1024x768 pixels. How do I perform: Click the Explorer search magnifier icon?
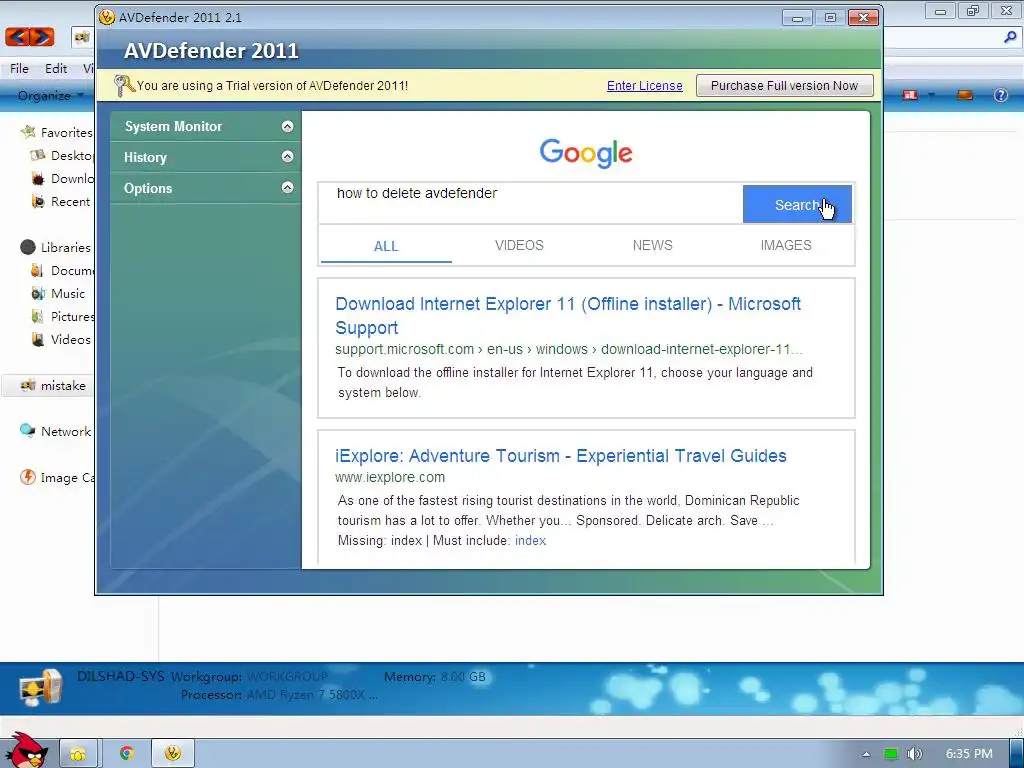pyautogui.click(x=1010, y=37)
